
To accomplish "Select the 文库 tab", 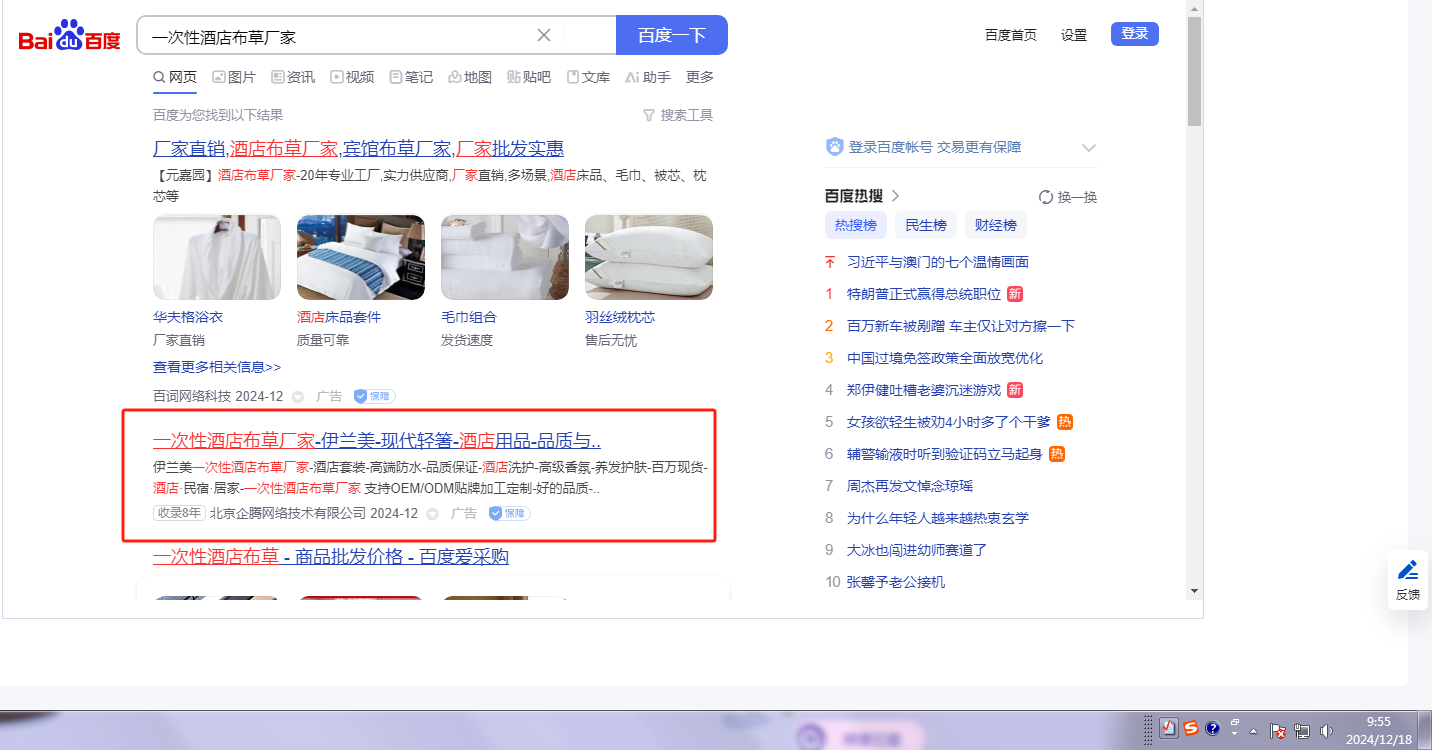I will tap(588, 77).
